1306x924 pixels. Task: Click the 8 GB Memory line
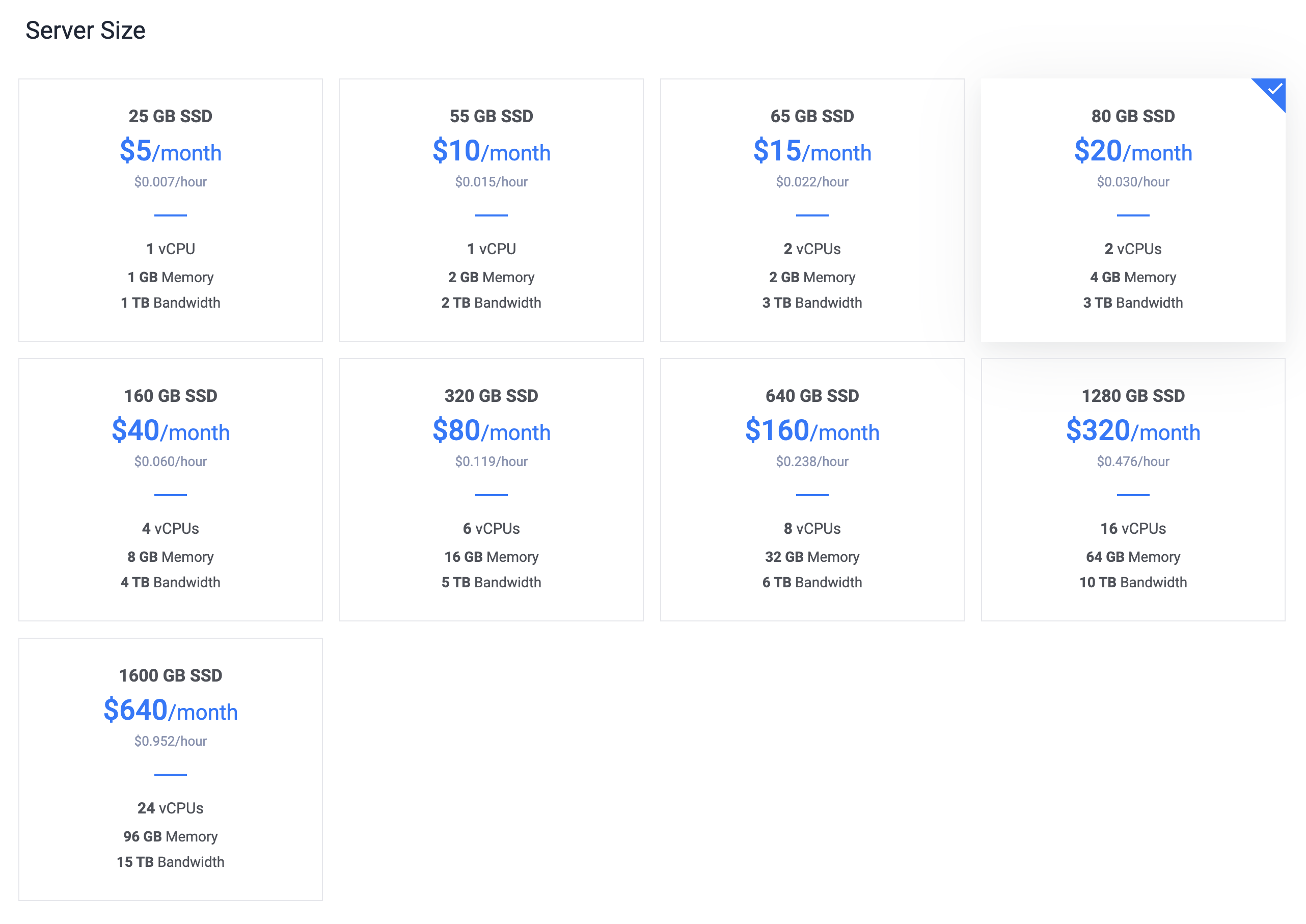click(170, 556)
